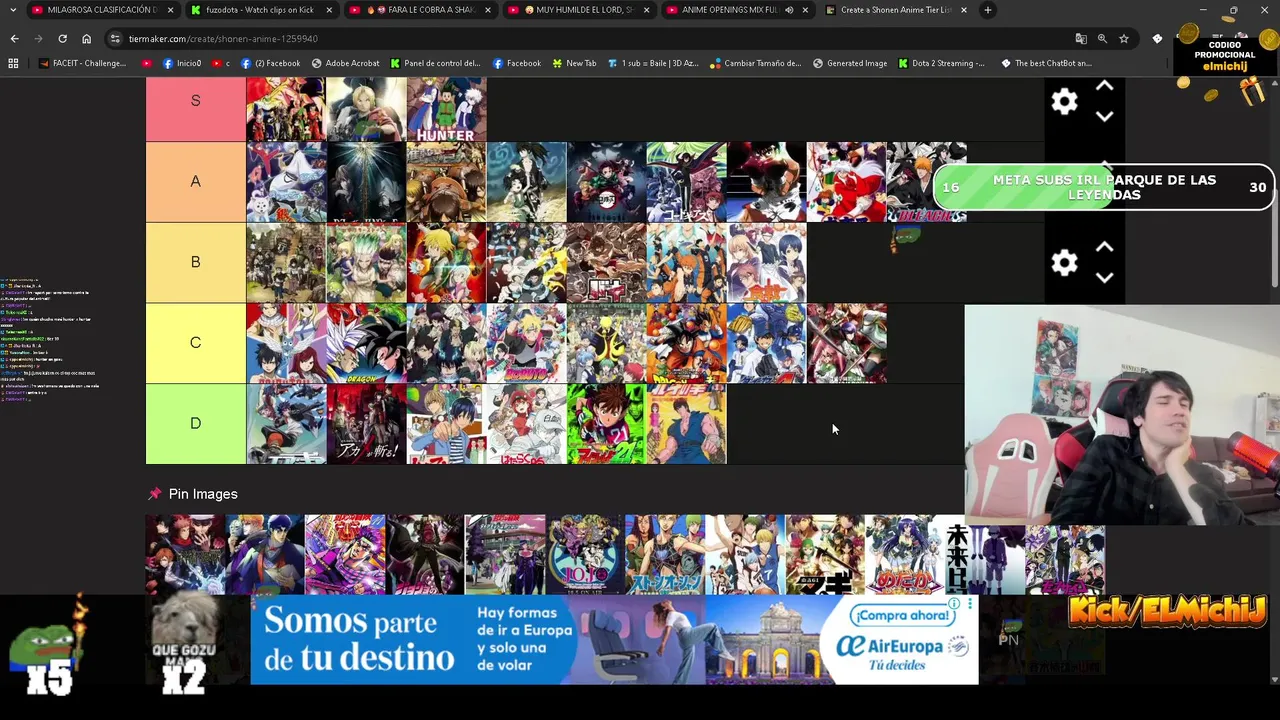Screen dimensions: 1280x720
Task: Select Code Geass image in A tier
Action: [686, 182]
